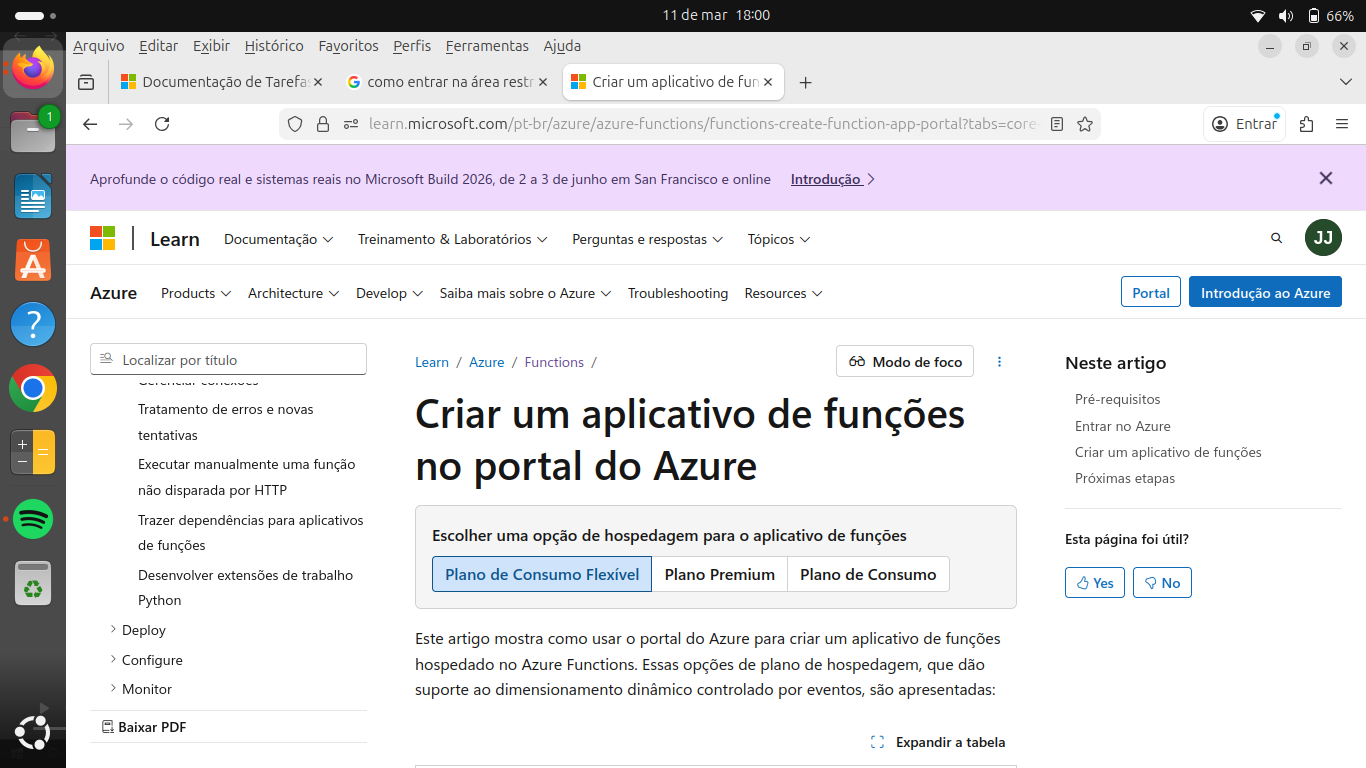Reload the current page
This screenshot has height=768, width=1366.
[x=162, y=124]
